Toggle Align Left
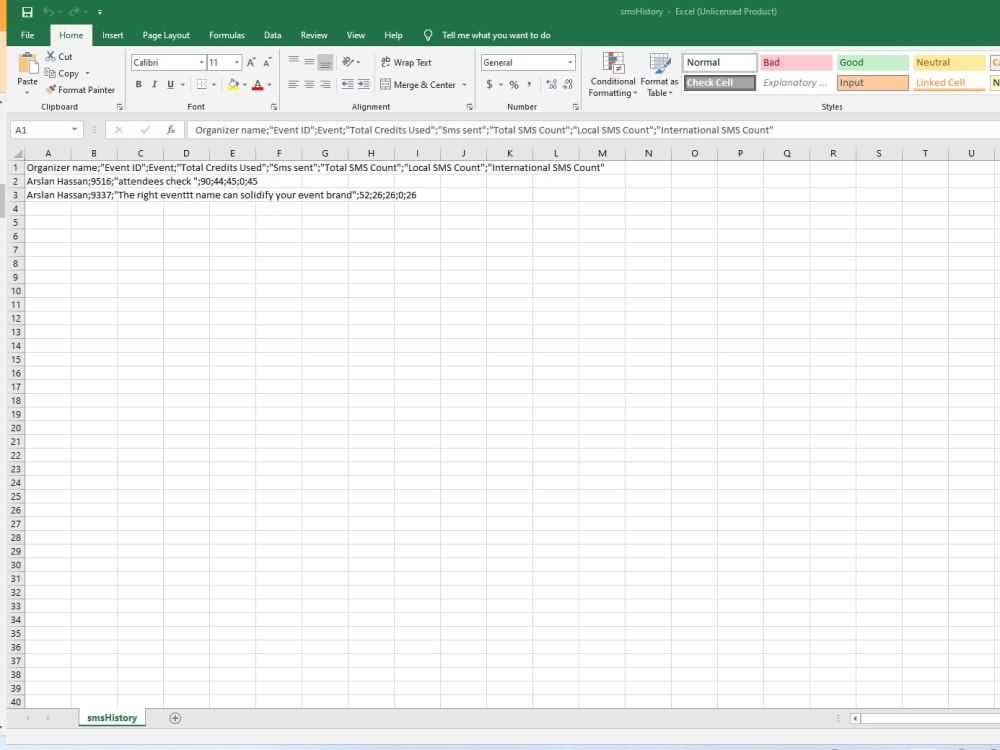 pyautogui.click(x=293, y=84)
